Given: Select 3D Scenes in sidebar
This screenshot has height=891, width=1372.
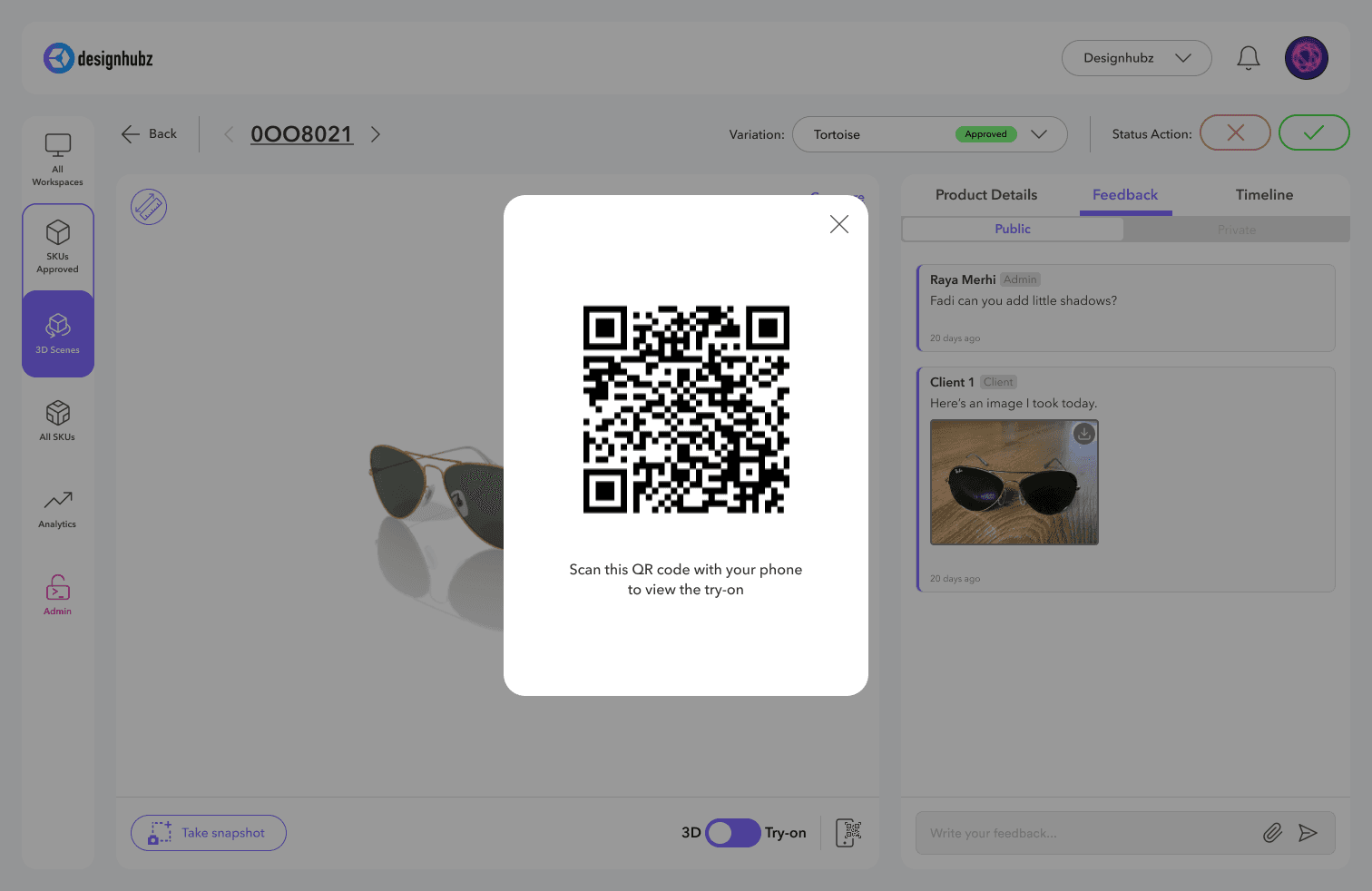Looking at the screenshot, I should 58,334.
